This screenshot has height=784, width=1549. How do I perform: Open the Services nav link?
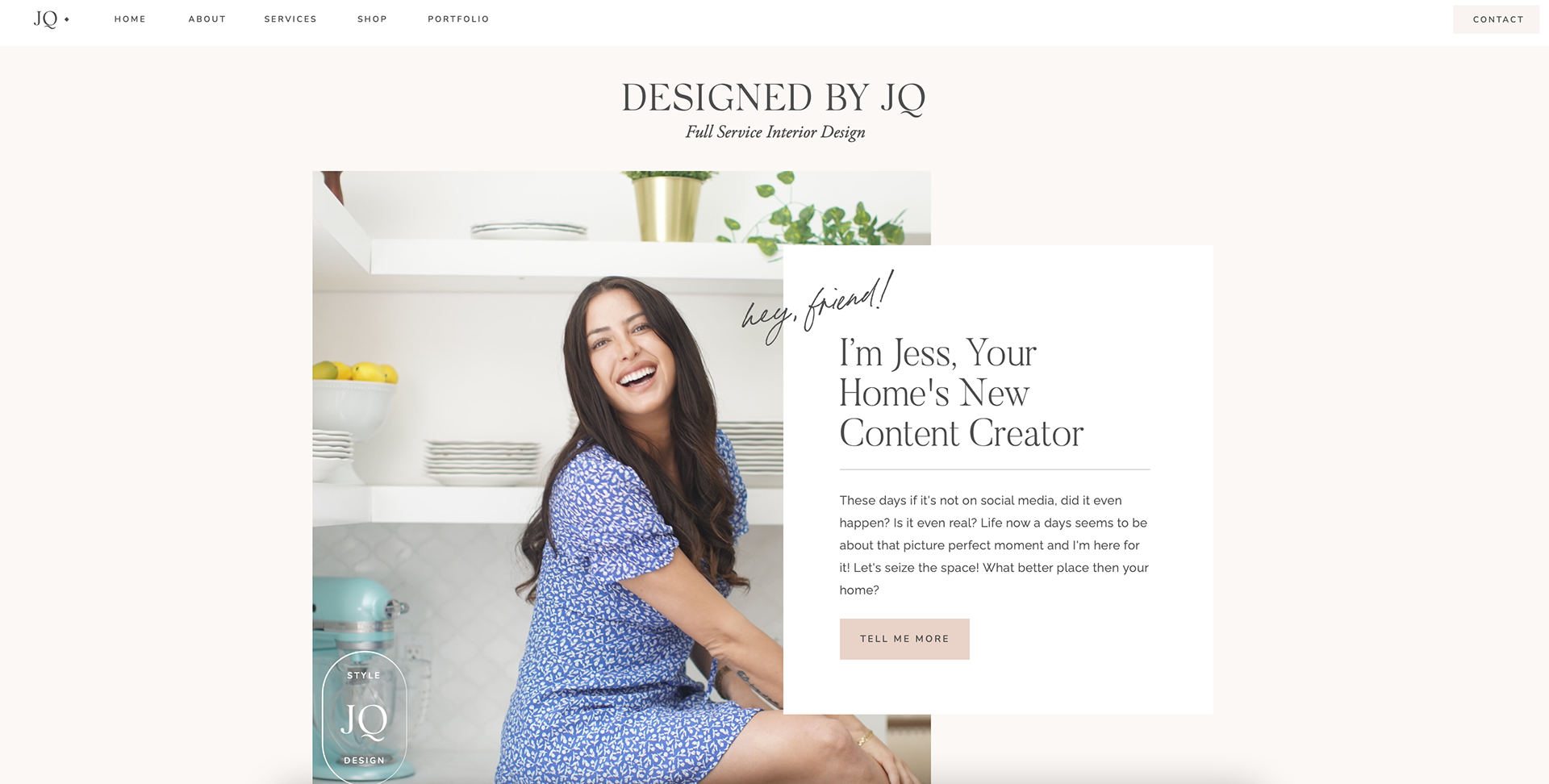[290, 19]
